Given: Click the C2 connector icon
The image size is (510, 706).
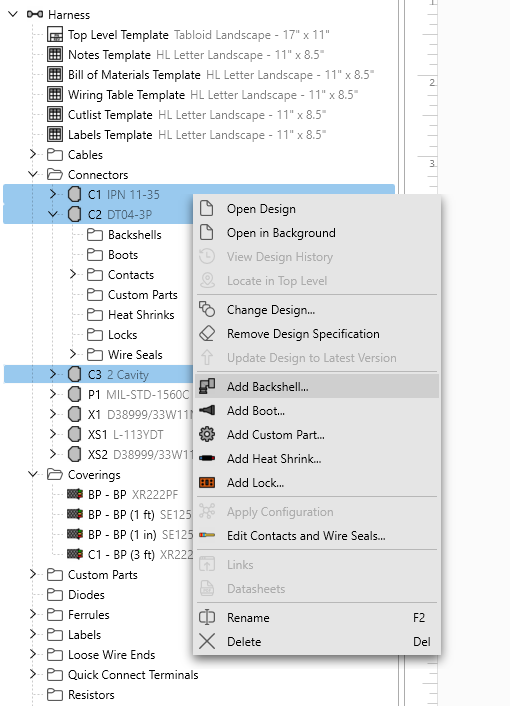Looking at the screenshot, I should click(x=74, y=214).
